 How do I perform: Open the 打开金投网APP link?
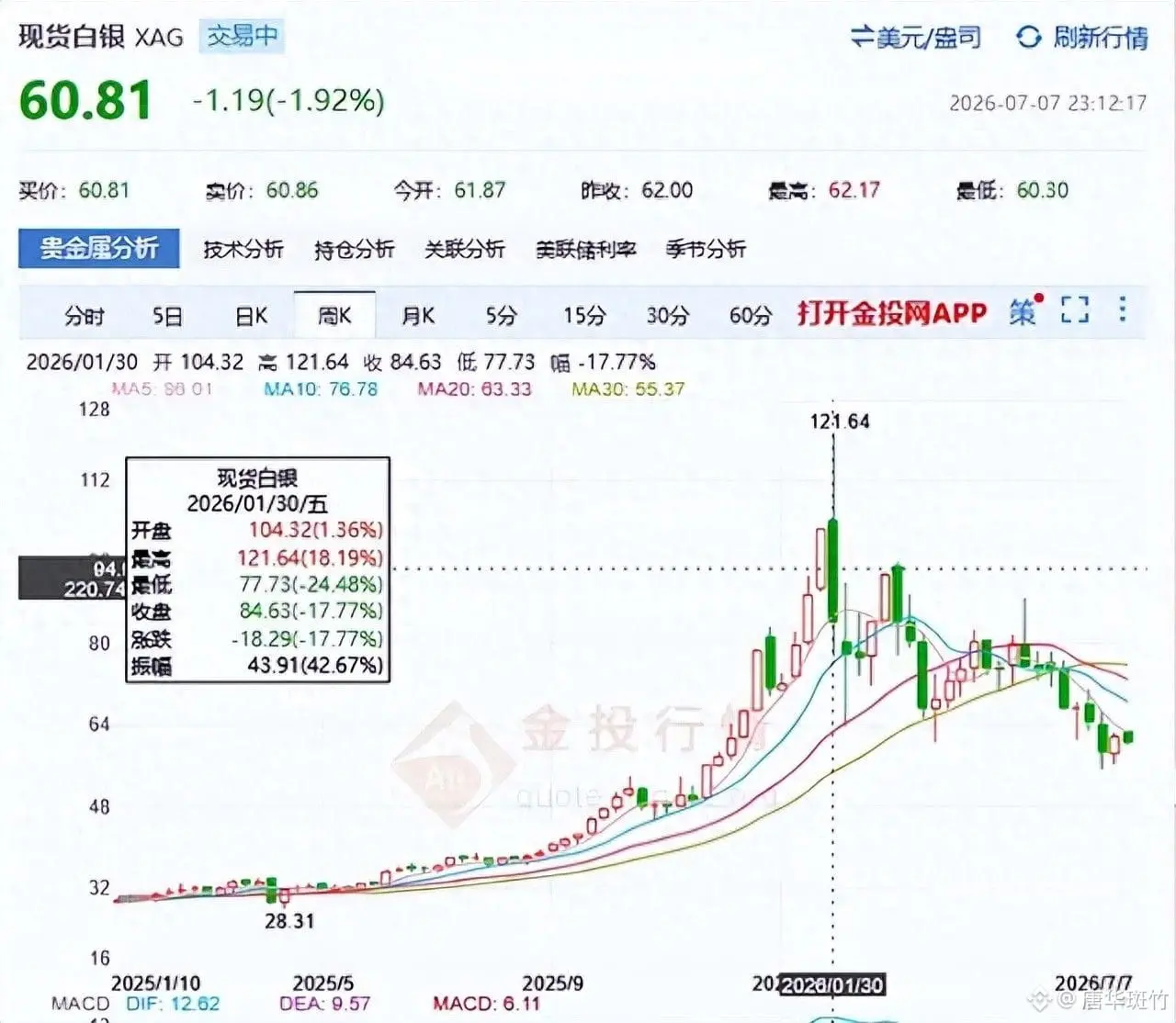click(x=892, y=313)
